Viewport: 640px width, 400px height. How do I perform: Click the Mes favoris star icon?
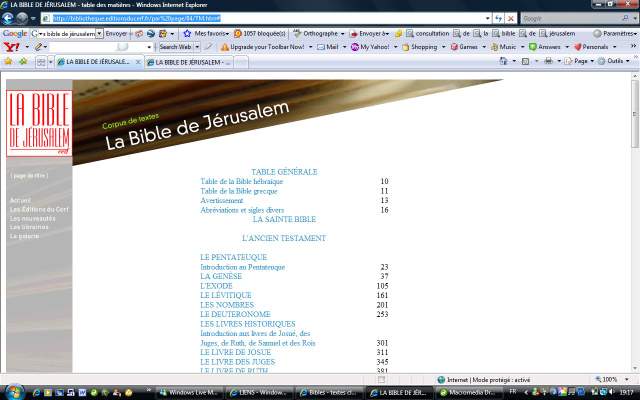(187, 33)
